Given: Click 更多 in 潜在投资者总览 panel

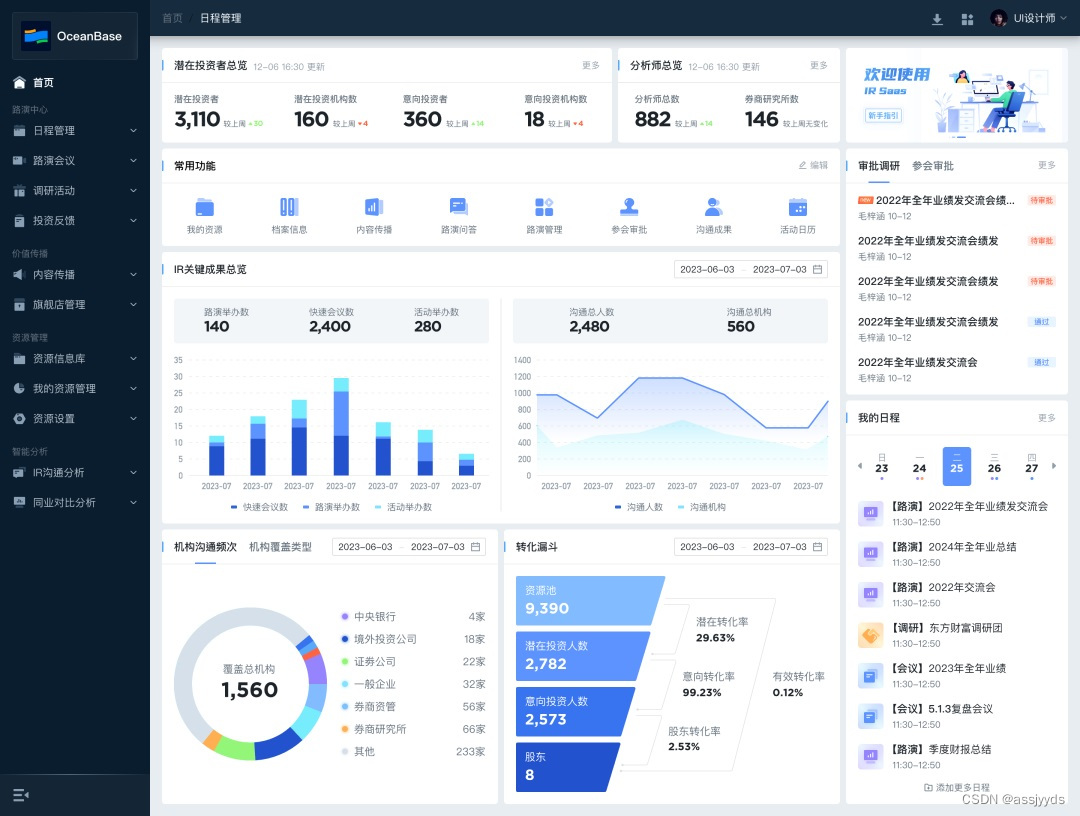Looking at the screenshot, I should (x=591, y=65).
